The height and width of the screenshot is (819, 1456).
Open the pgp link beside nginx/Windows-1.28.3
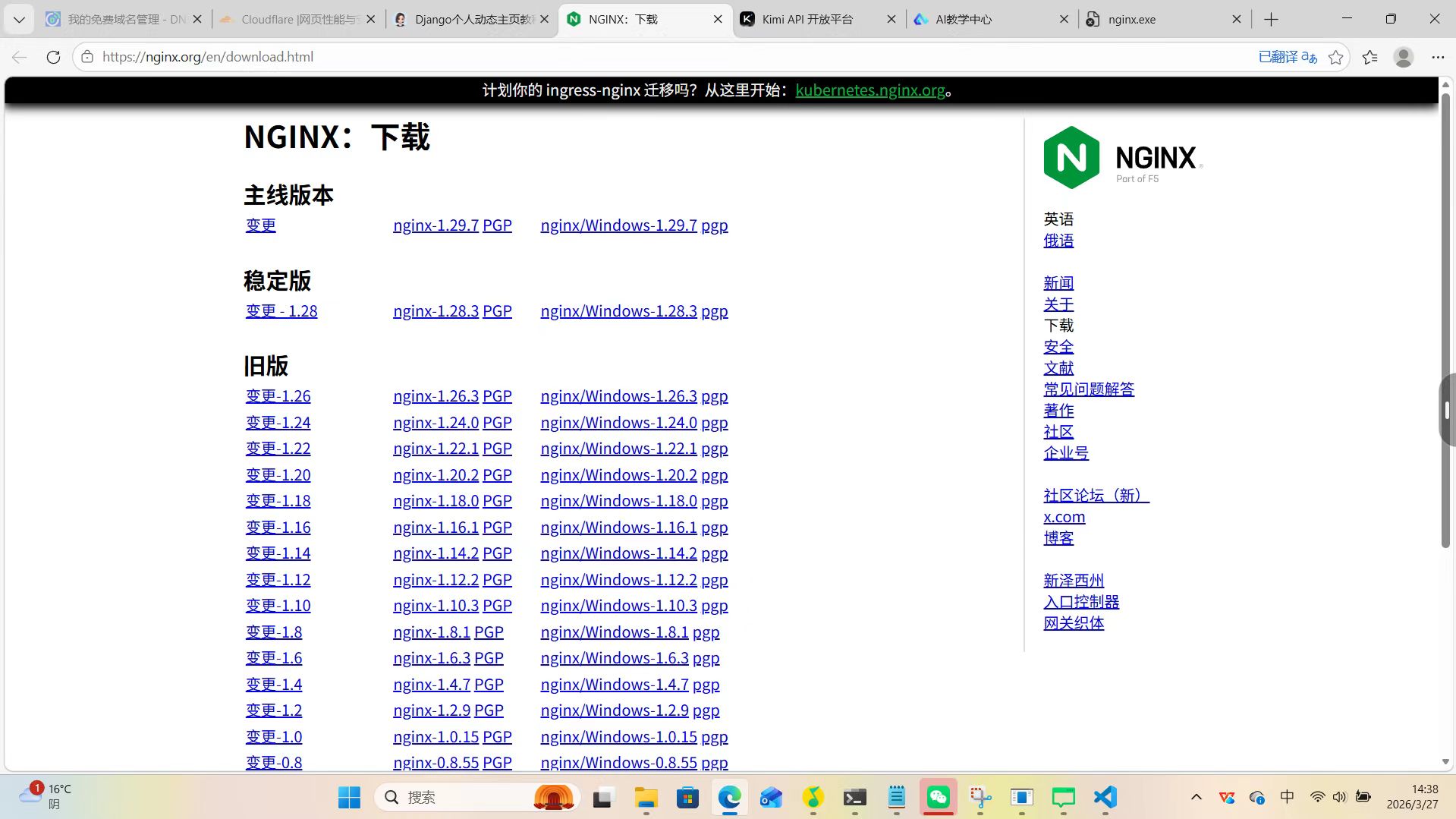[715, 311]
